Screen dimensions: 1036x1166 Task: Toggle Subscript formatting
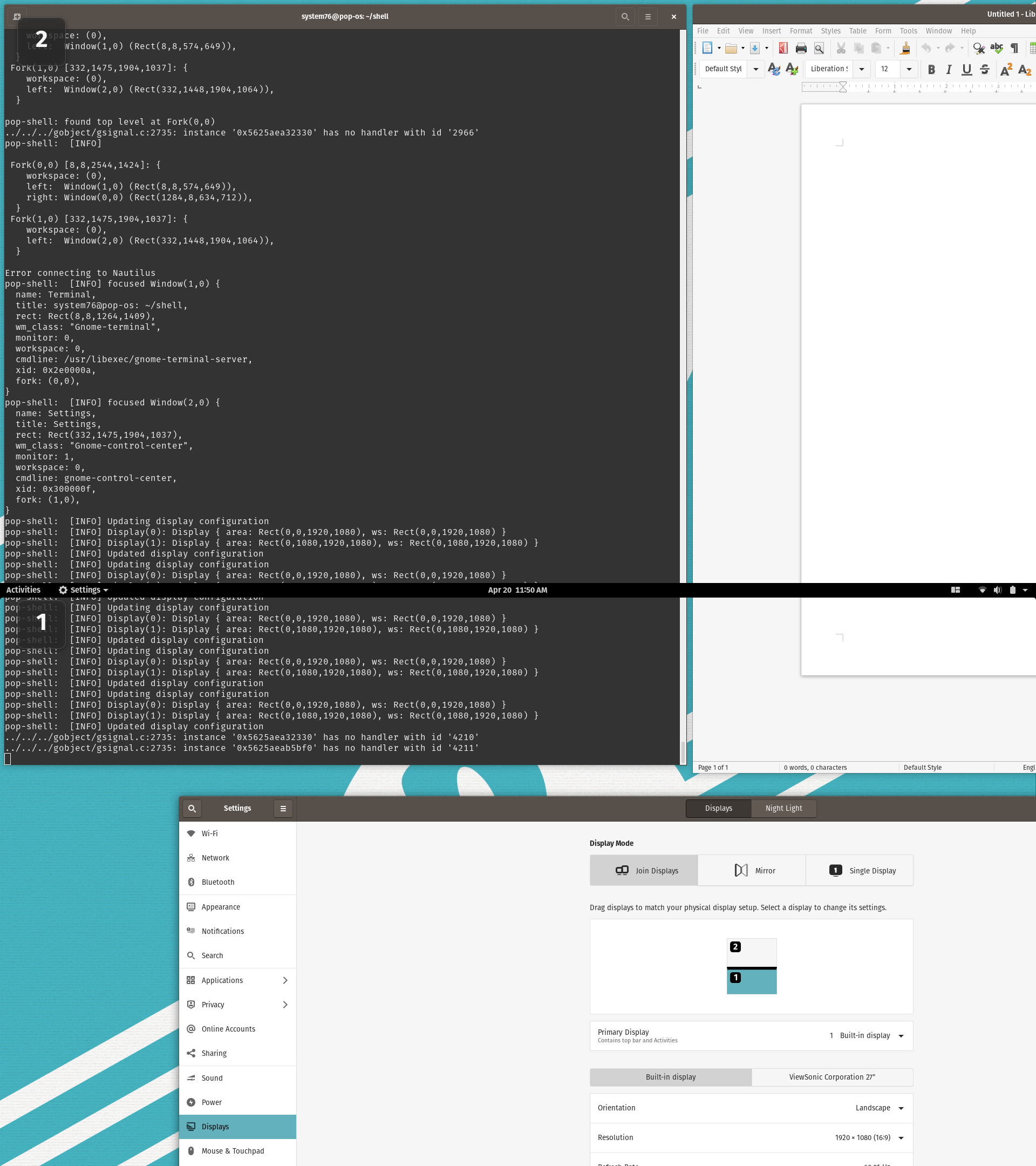pyautogui.click(x=1025, y=70)
